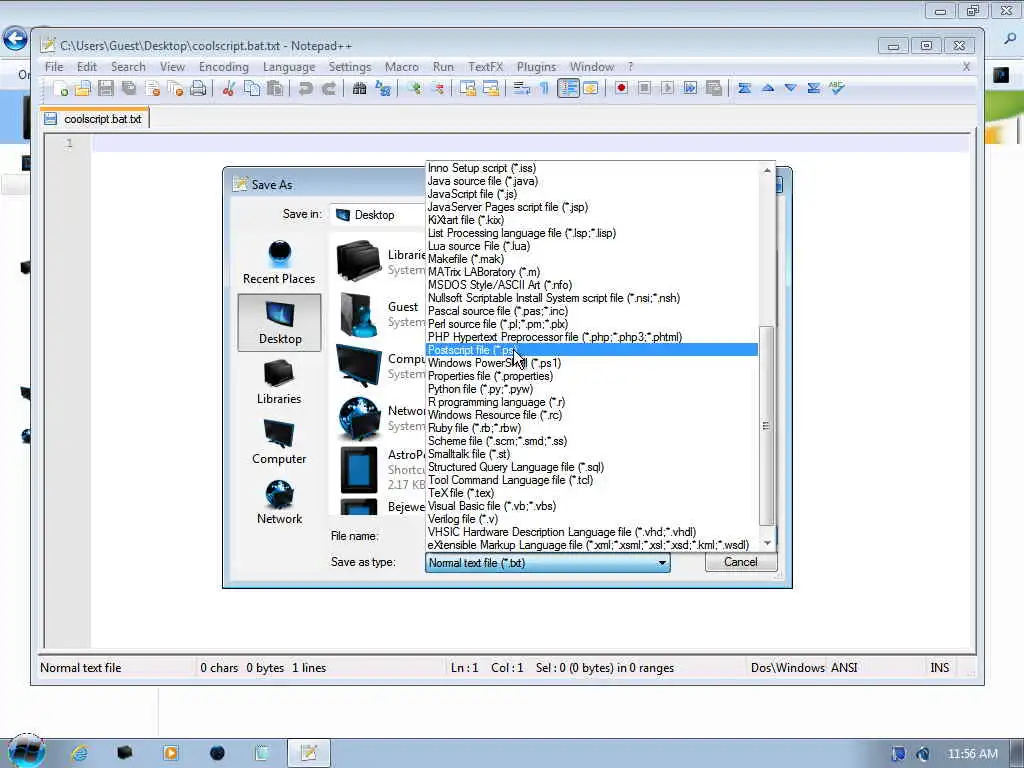Click Libraries in the places bar
This screenshot has height=768, width=1024.
(279, 382)
